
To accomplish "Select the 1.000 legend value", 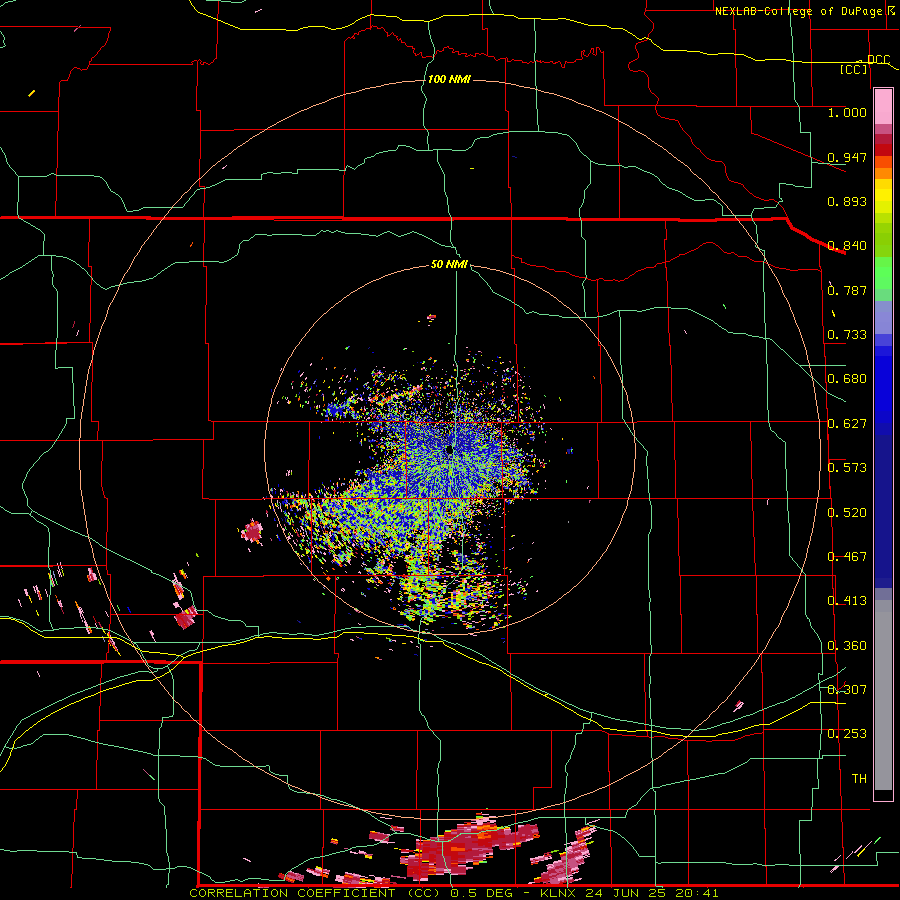I will 847,112.
